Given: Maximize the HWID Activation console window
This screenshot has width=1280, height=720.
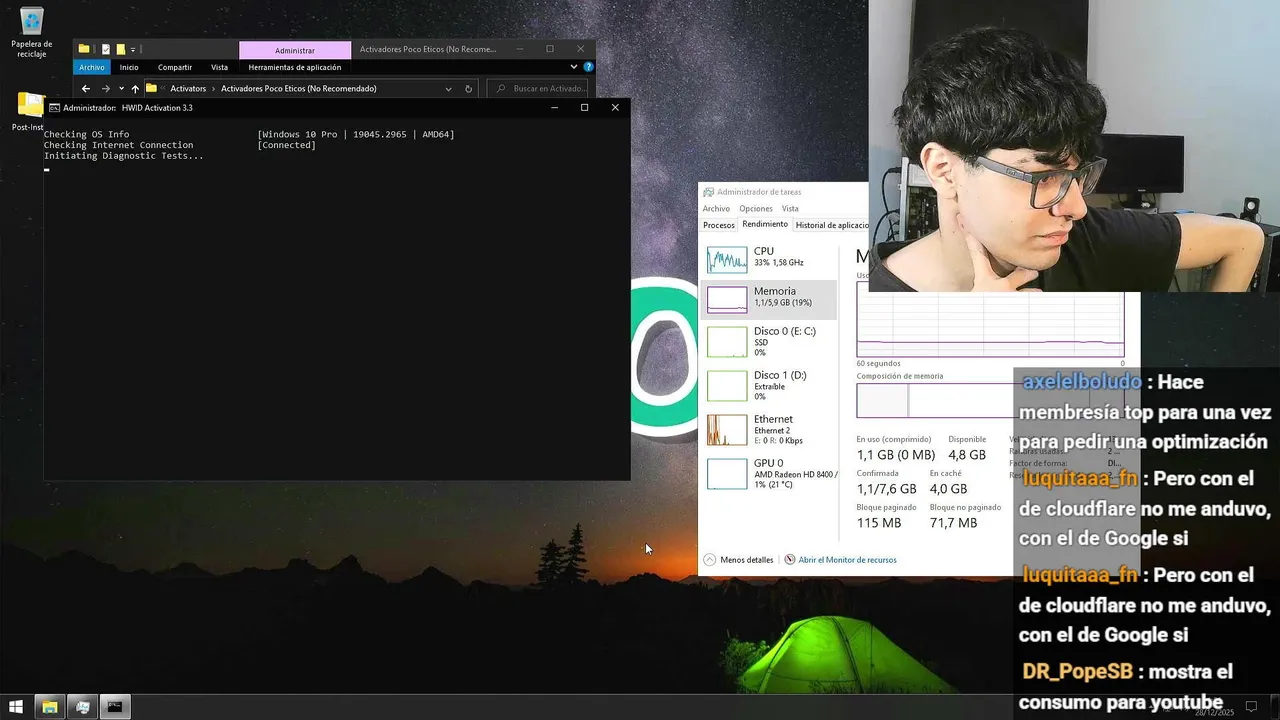Looking at the screenshot, I should pyautogui.click(x=584, y=108).
